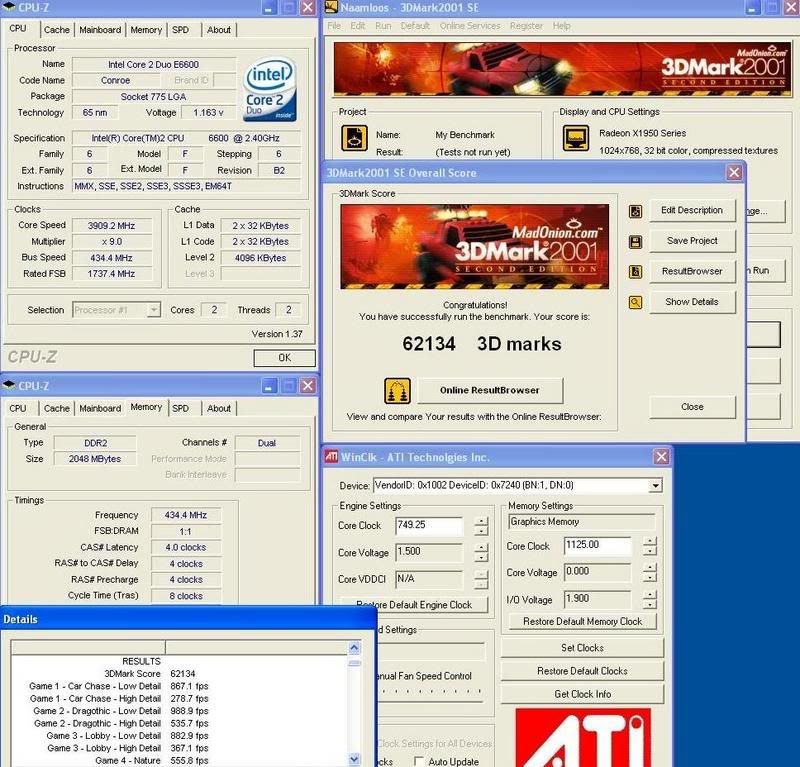The height and width of the screenshot is (767, 800).
Task: Open the Run menu in 3DMark2001 SE
Action: tap(383, 26)
